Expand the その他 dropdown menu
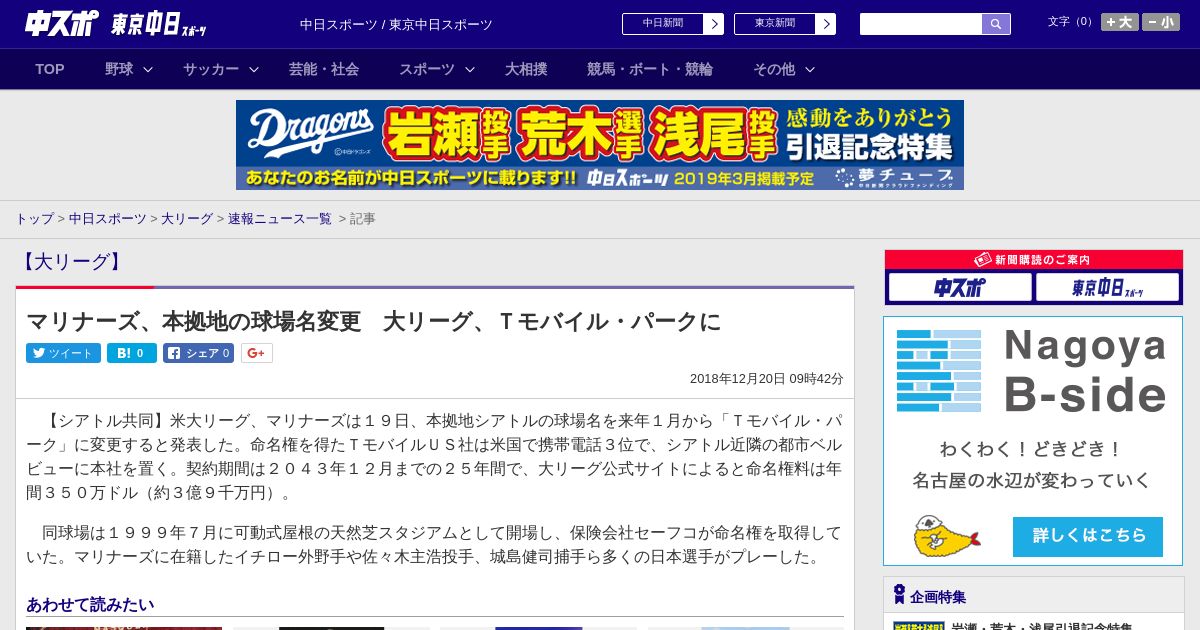The height and width of the screenshot is (630, 1200). [784, 69]
